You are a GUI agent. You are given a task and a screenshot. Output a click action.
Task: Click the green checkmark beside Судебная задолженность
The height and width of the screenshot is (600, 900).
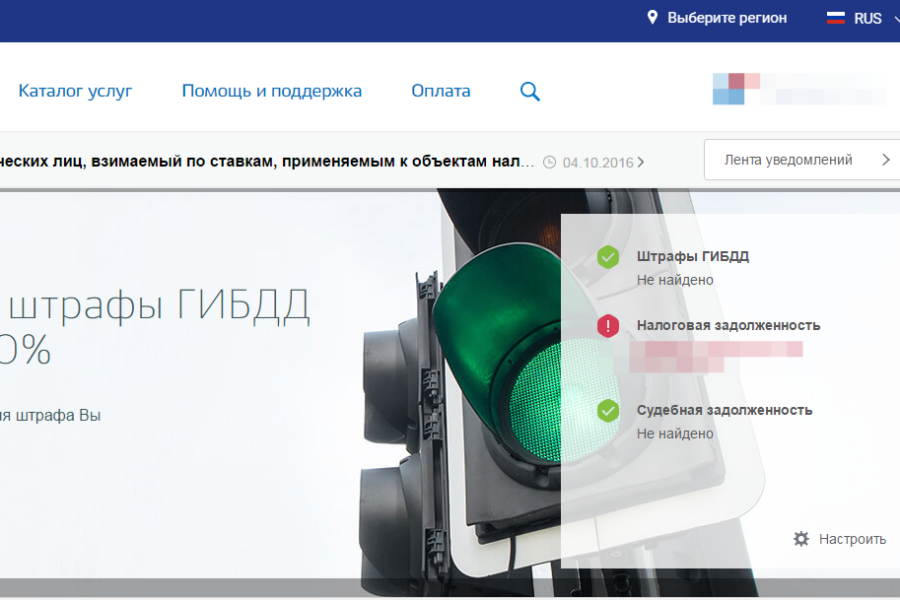tap(610, 410)
